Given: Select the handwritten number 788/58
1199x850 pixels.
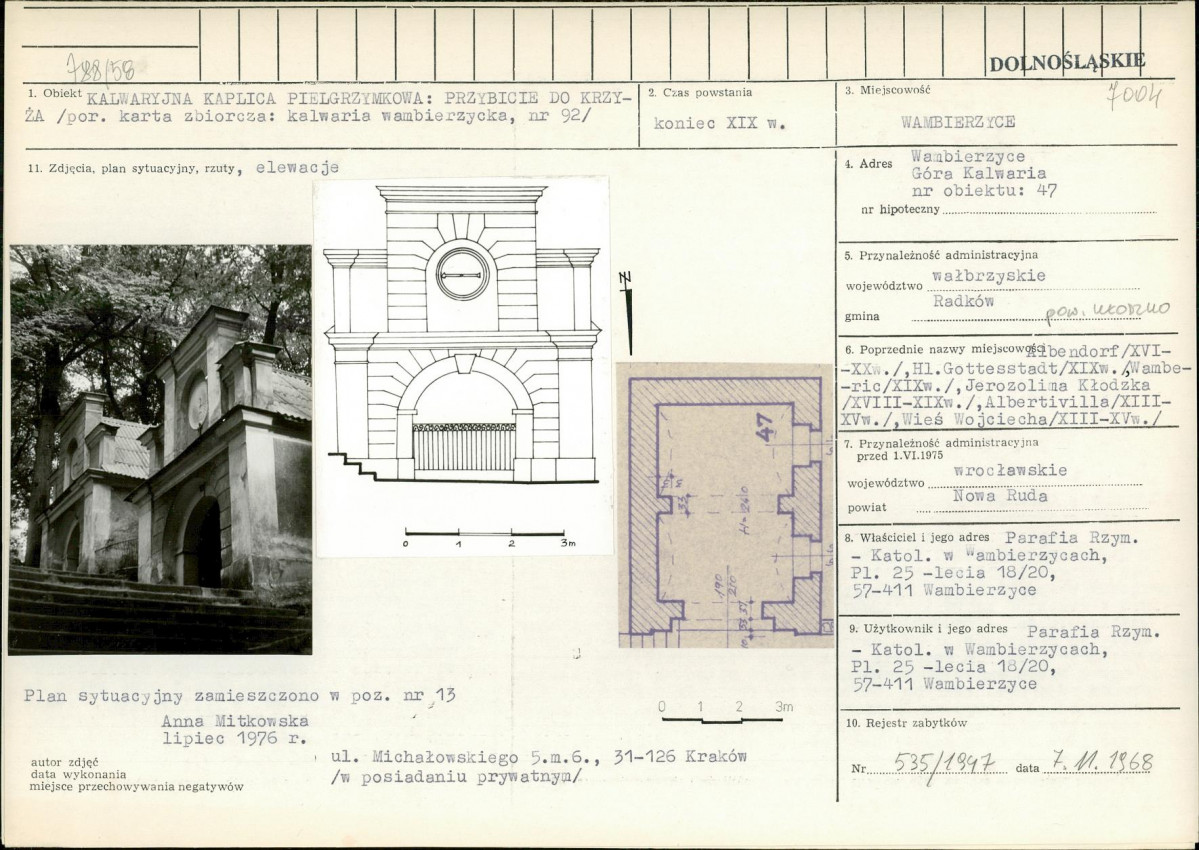Looking at the screenshot, I should [x=101, y=69].
